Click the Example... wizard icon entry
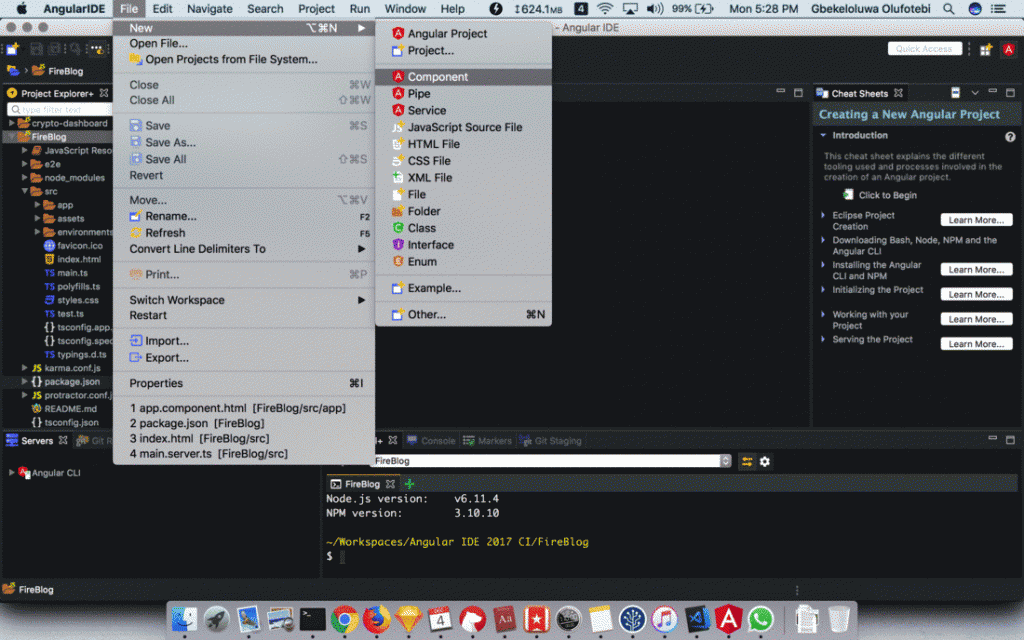Viewport: 1024px width, 640px height. pyautogui.click(x=398, y=288)
